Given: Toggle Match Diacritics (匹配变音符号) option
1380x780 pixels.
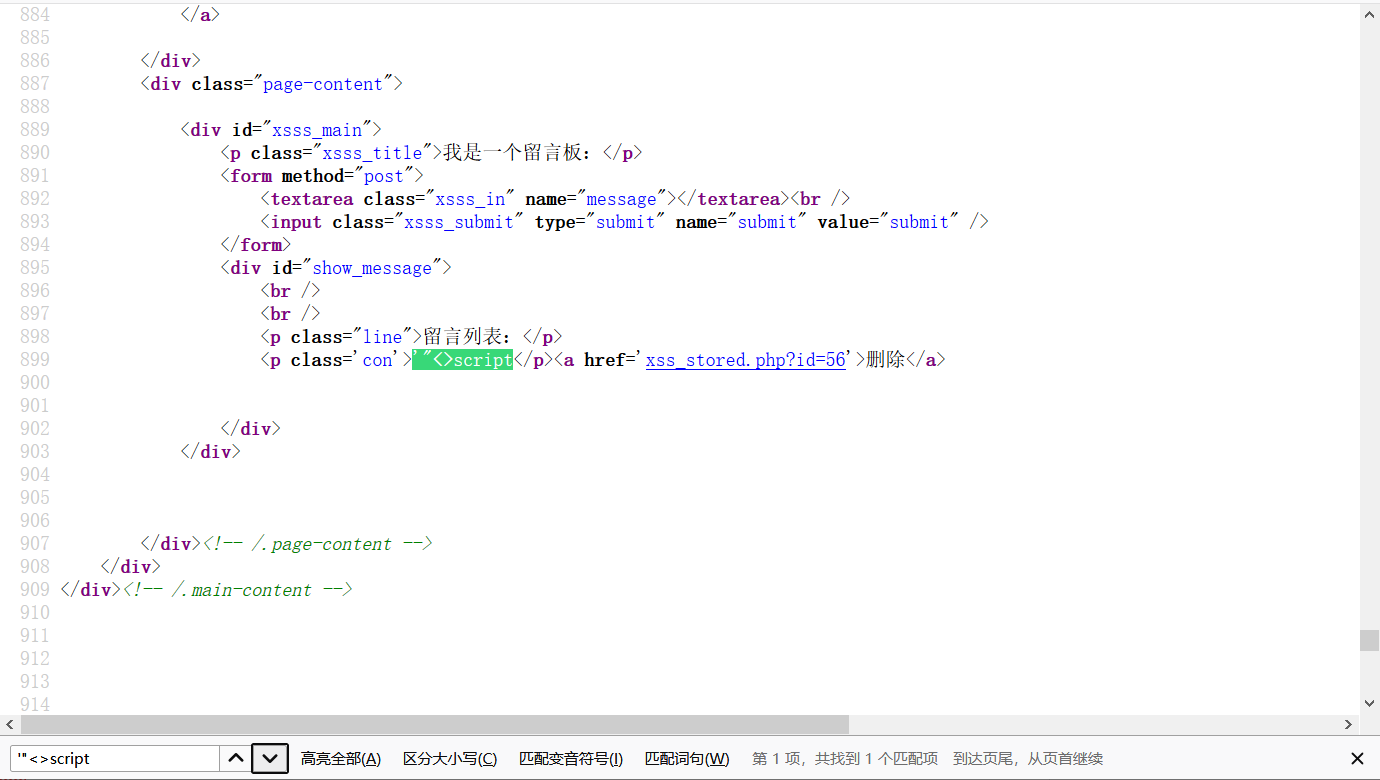Looking at the screenshot, I should pyautogui.click(x=571, y=759).
